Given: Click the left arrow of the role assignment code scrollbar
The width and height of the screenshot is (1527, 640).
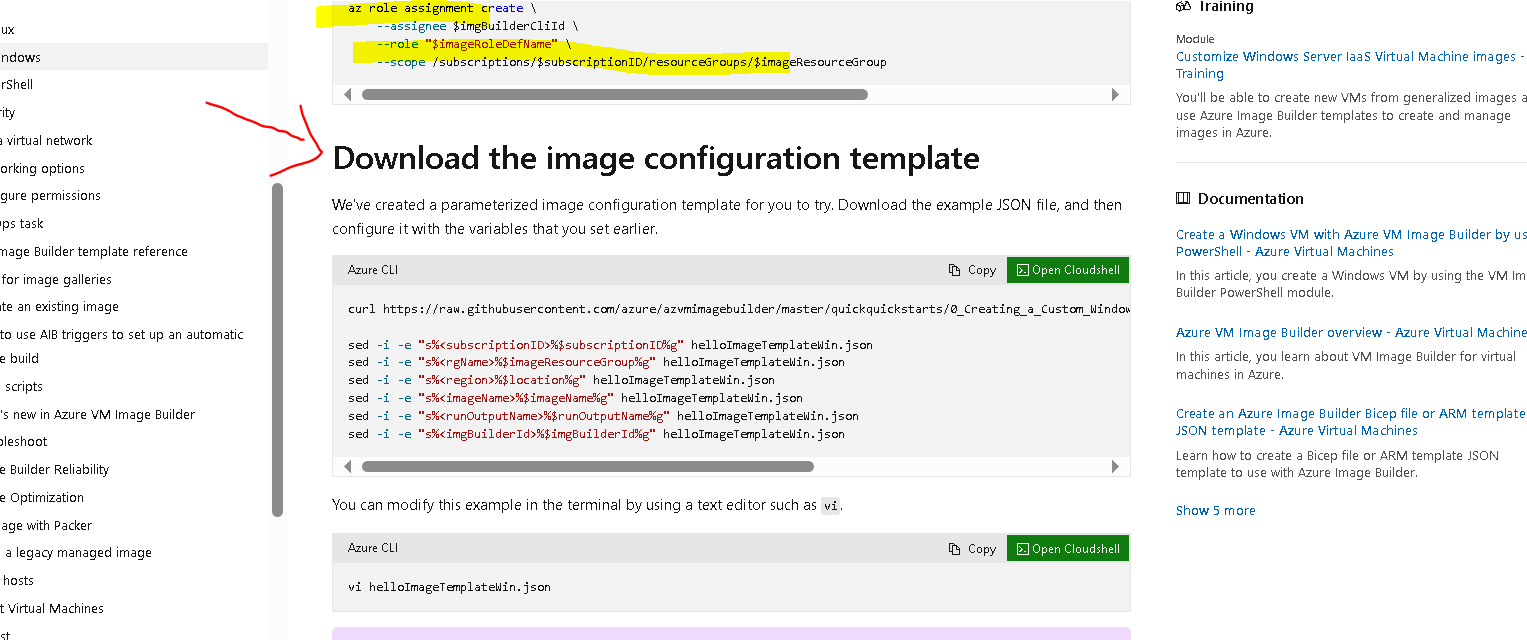Looking at the screenshot, I should [347, 95].
